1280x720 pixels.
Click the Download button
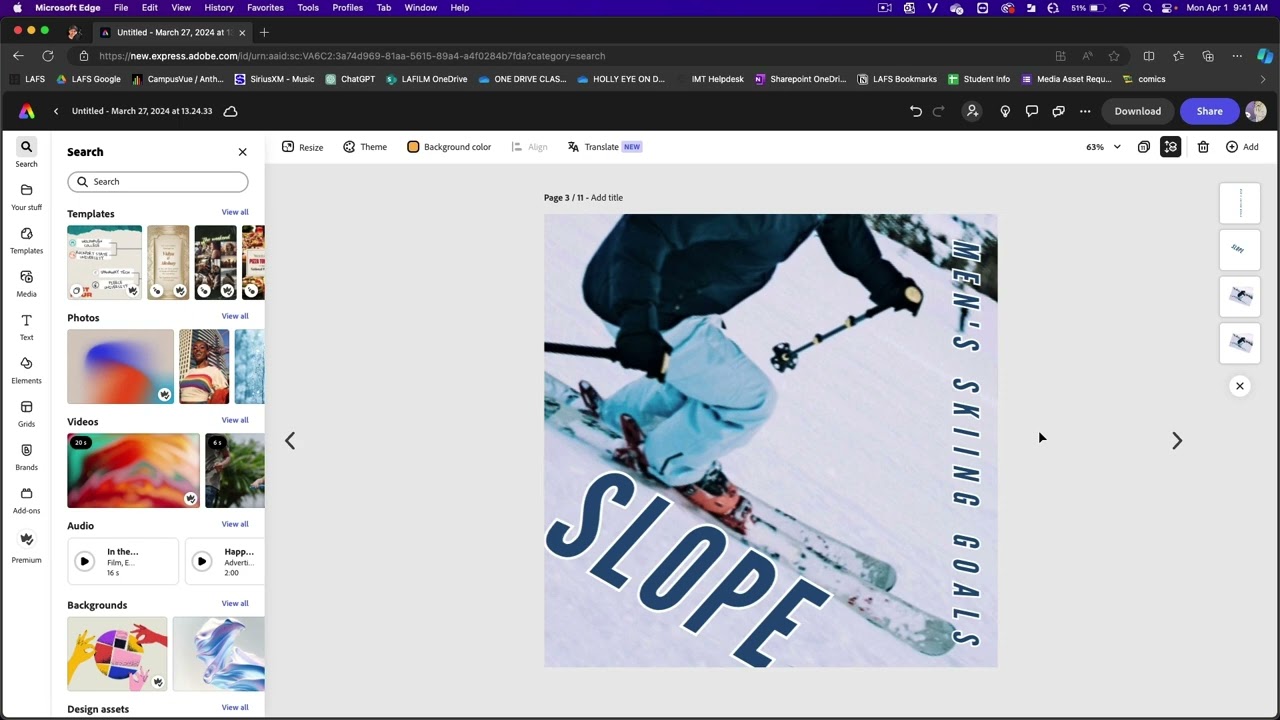pyautogui.click(x=1138, y=111)
